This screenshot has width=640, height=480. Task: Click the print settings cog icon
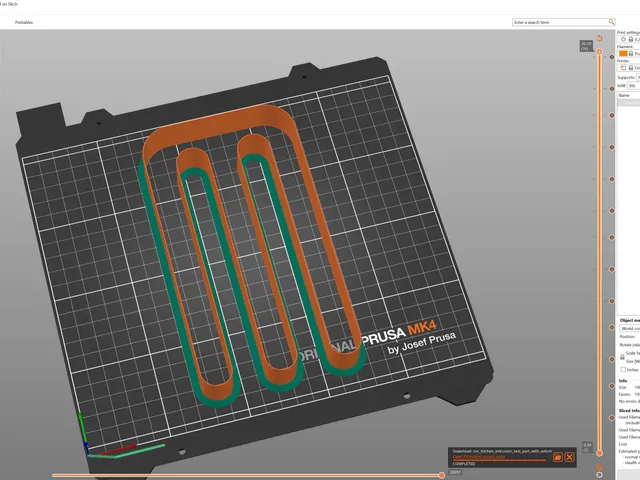tap(623, 39)
